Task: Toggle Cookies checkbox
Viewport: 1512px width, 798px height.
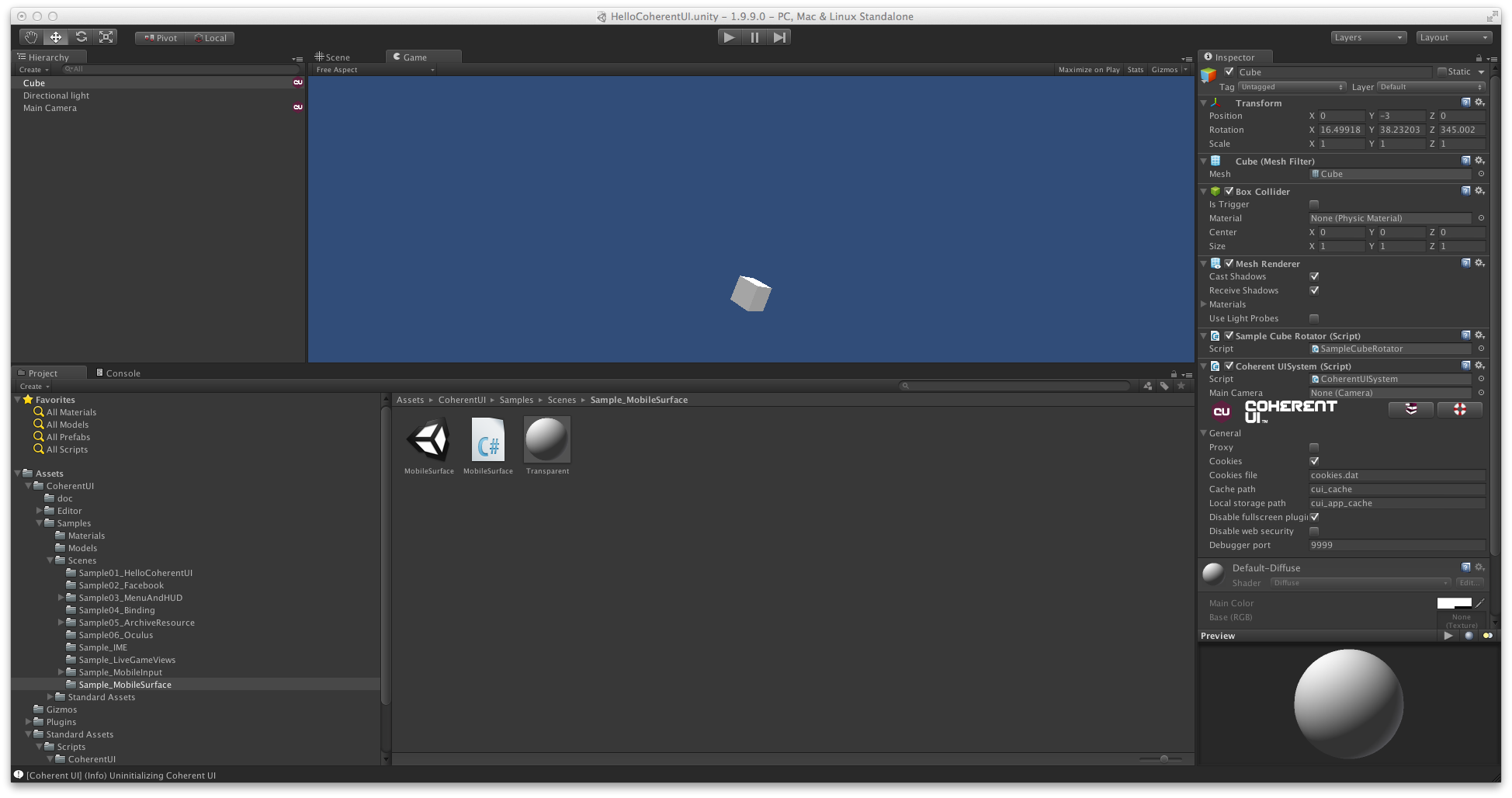Action: point(1314,461)
